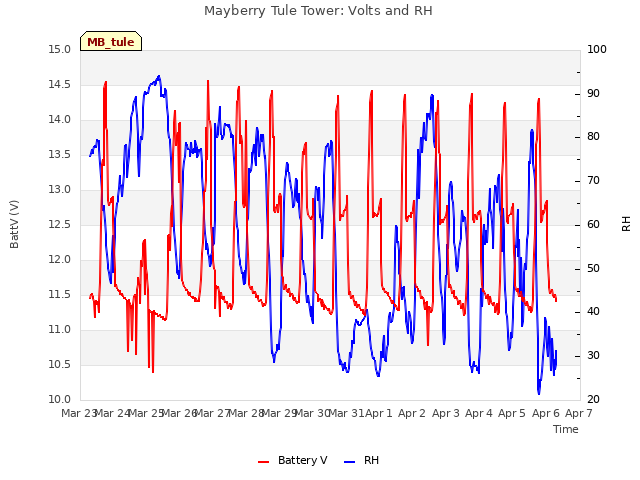Select the 13.0 left axis tick label

[60, 190]
